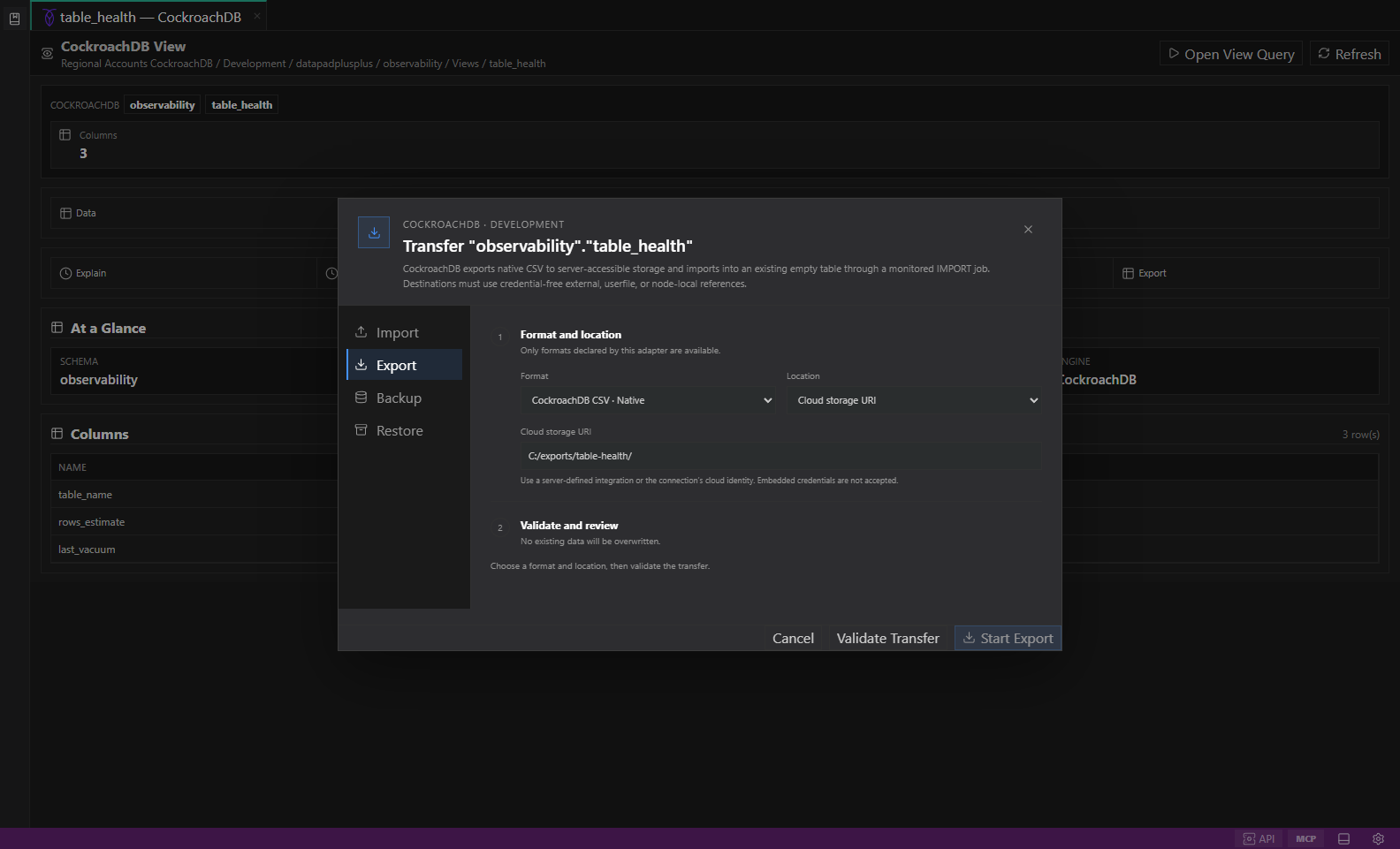Refresh the view
The width and height of the screenshot is (1400, 849).
click(1349, 54)
